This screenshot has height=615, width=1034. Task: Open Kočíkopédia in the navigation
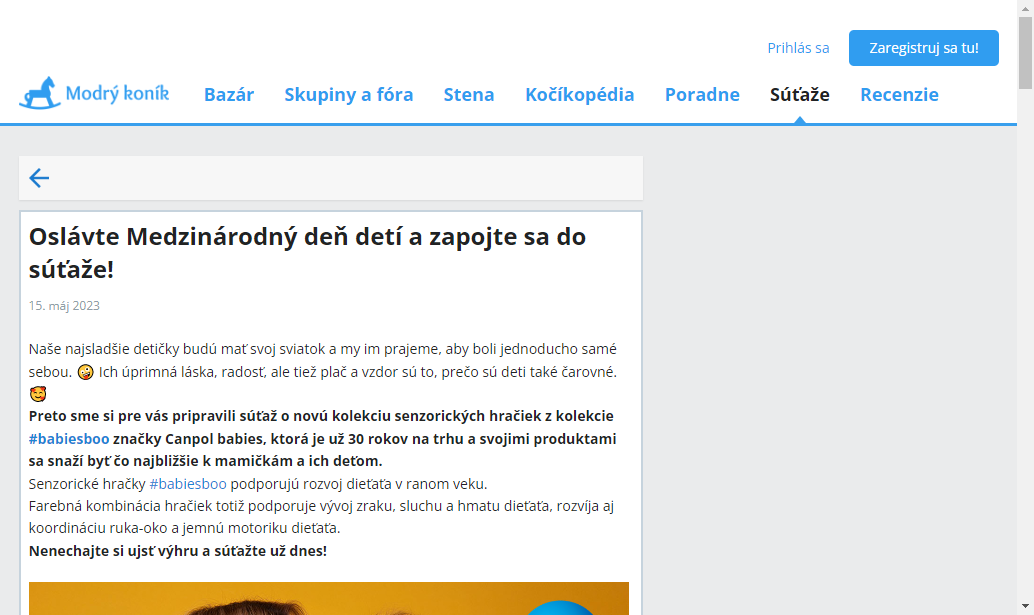[580, 94]
